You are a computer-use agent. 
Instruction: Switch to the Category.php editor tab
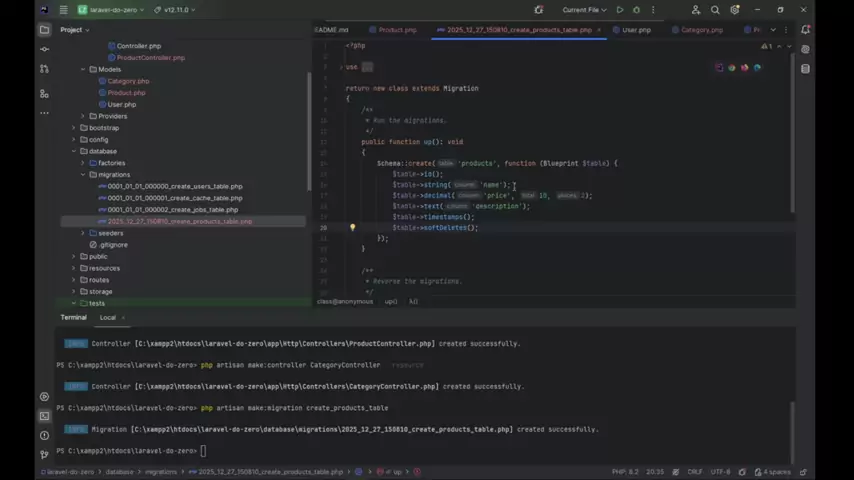[x=701, y=30]
